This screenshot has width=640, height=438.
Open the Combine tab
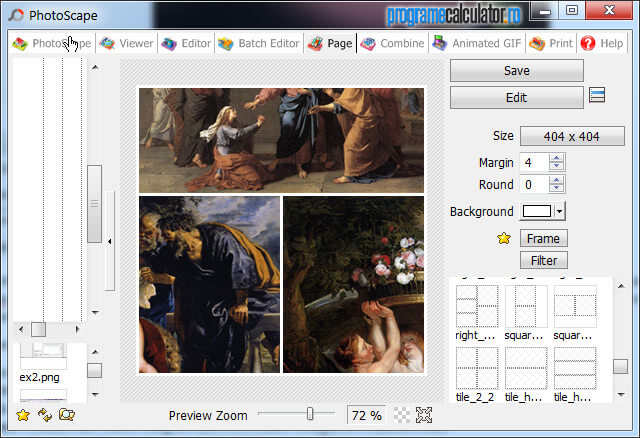[x=393, y=43]
